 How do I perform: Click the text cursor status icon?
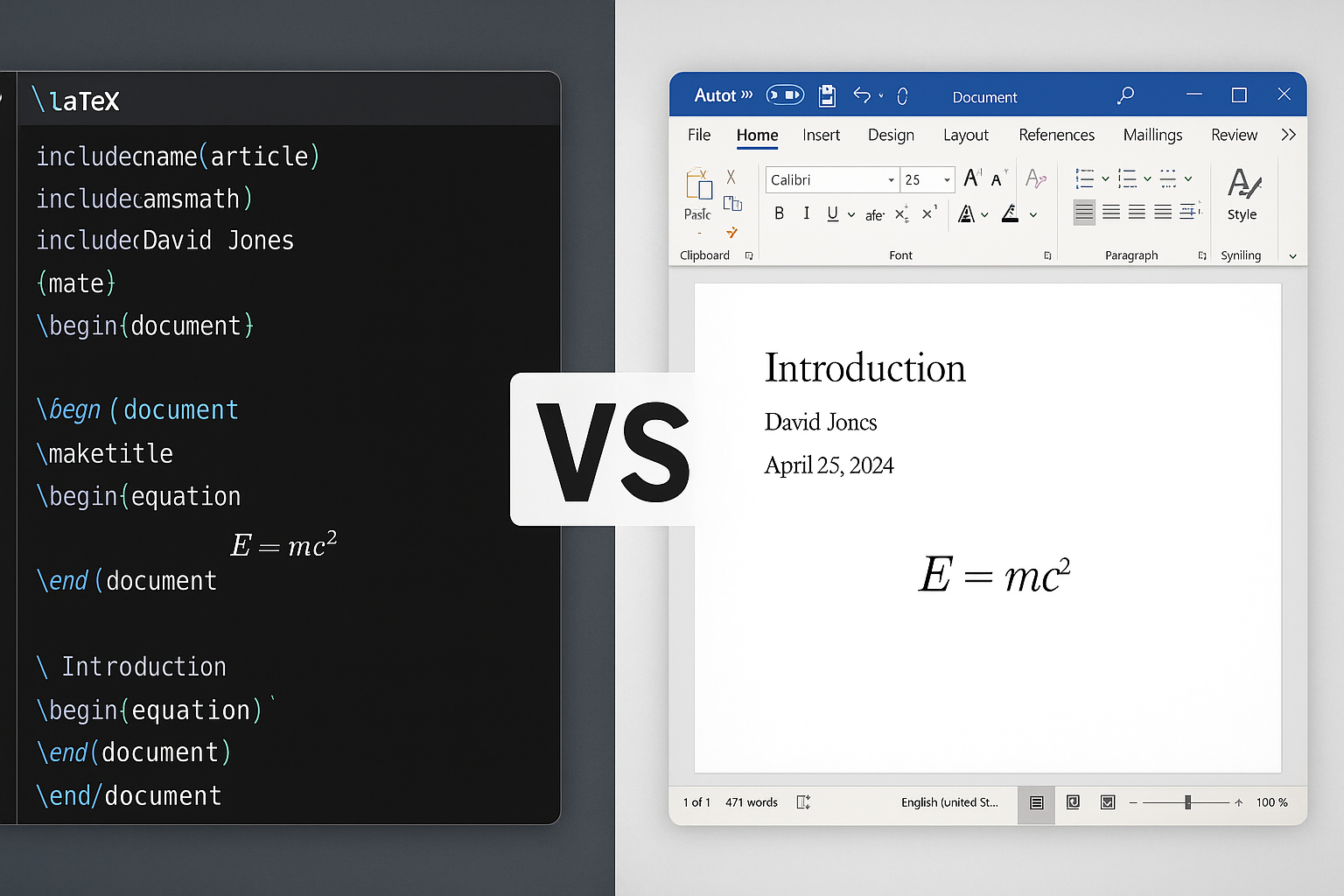(x=803, y=802)
